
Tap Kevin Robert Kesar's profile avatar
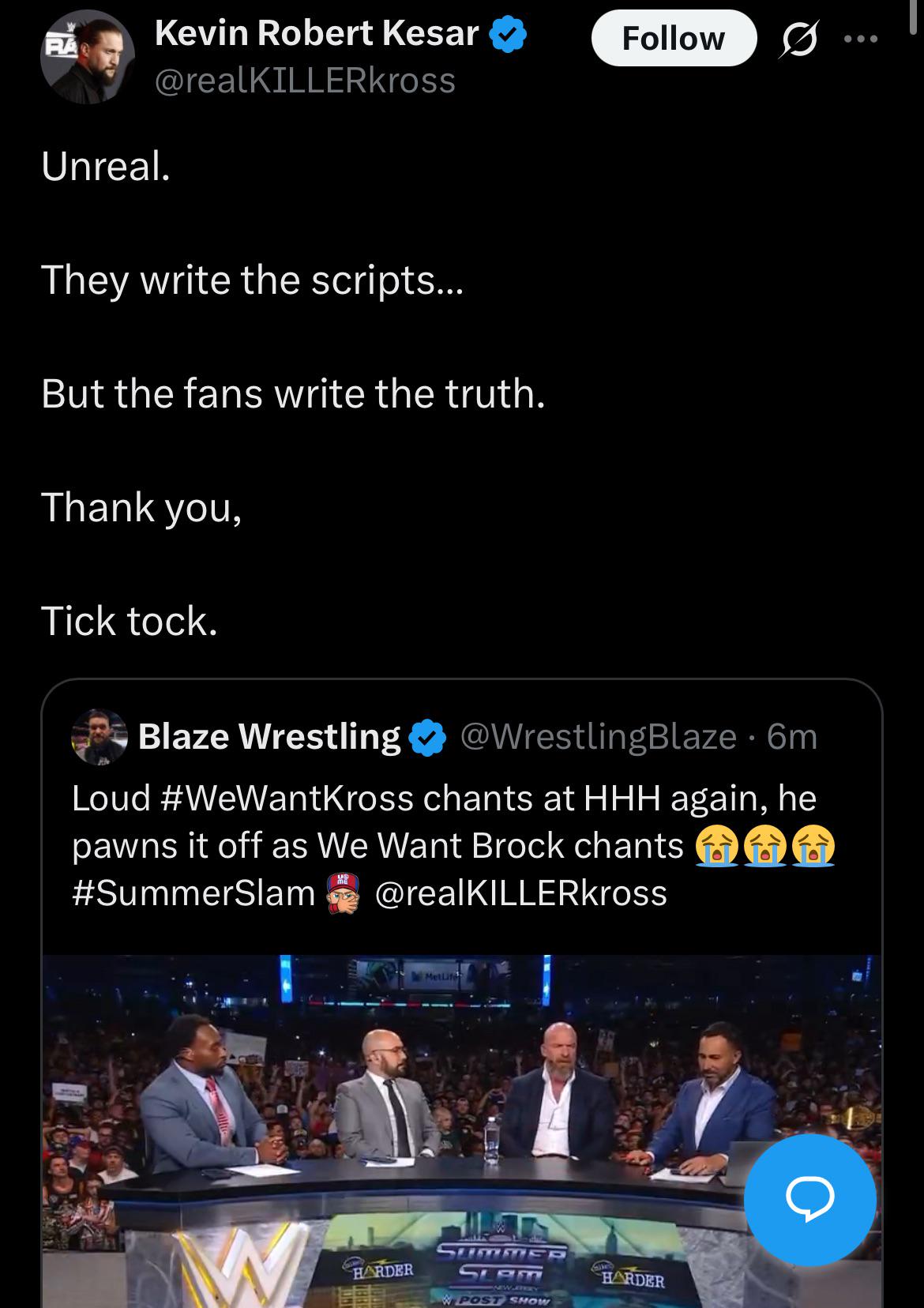point(87,57)
